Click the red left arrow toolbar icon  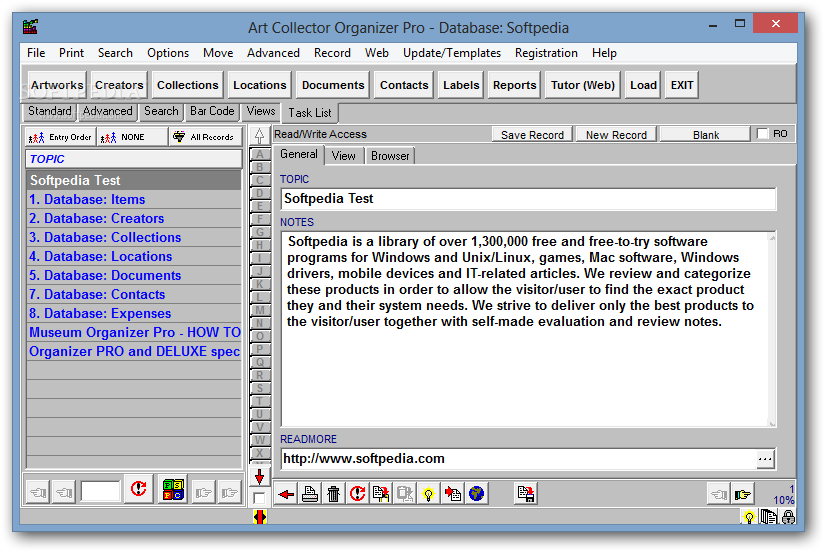coord(286,494)
